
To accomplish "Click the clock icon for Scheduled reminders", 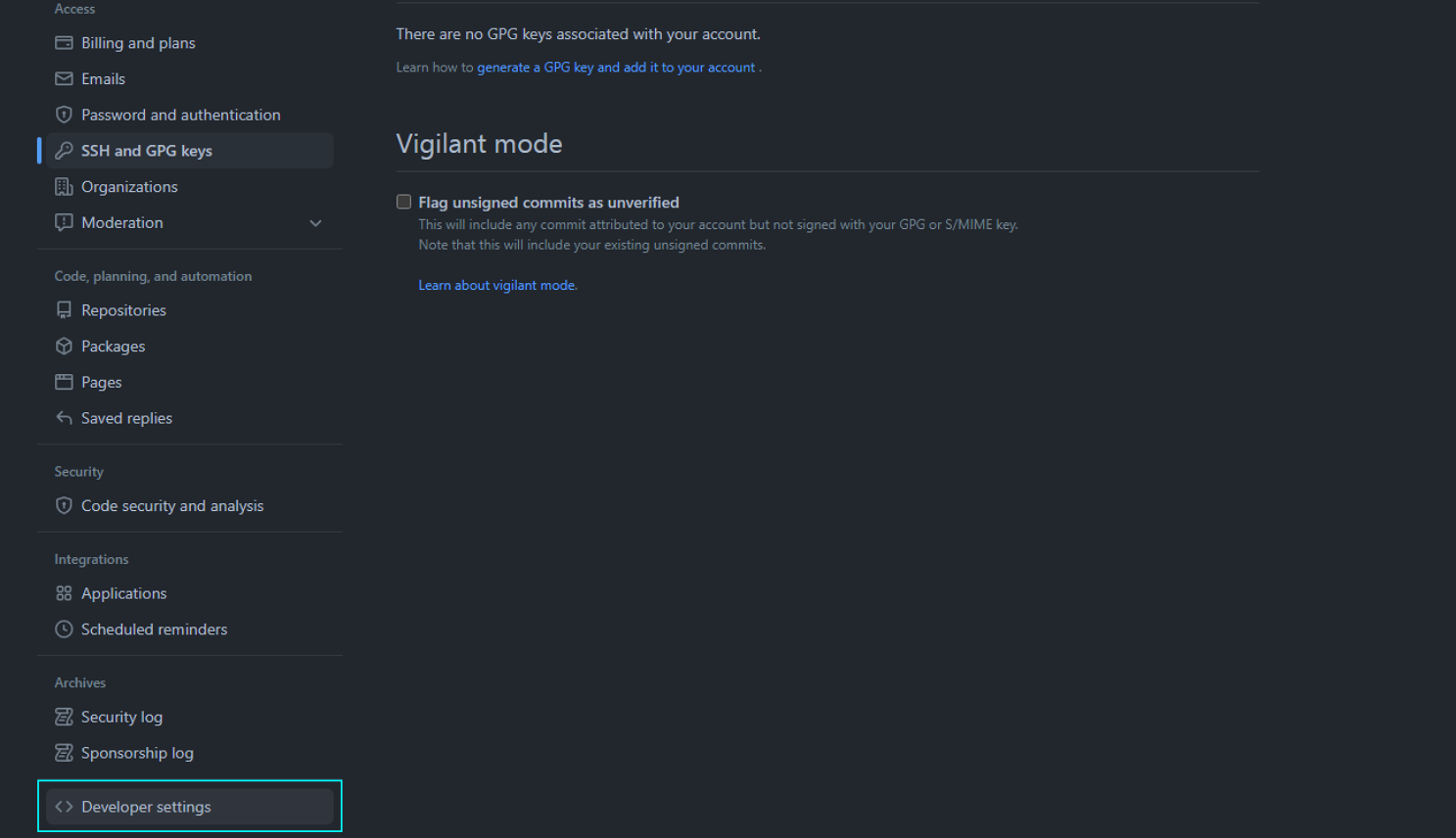I will 64,629.
